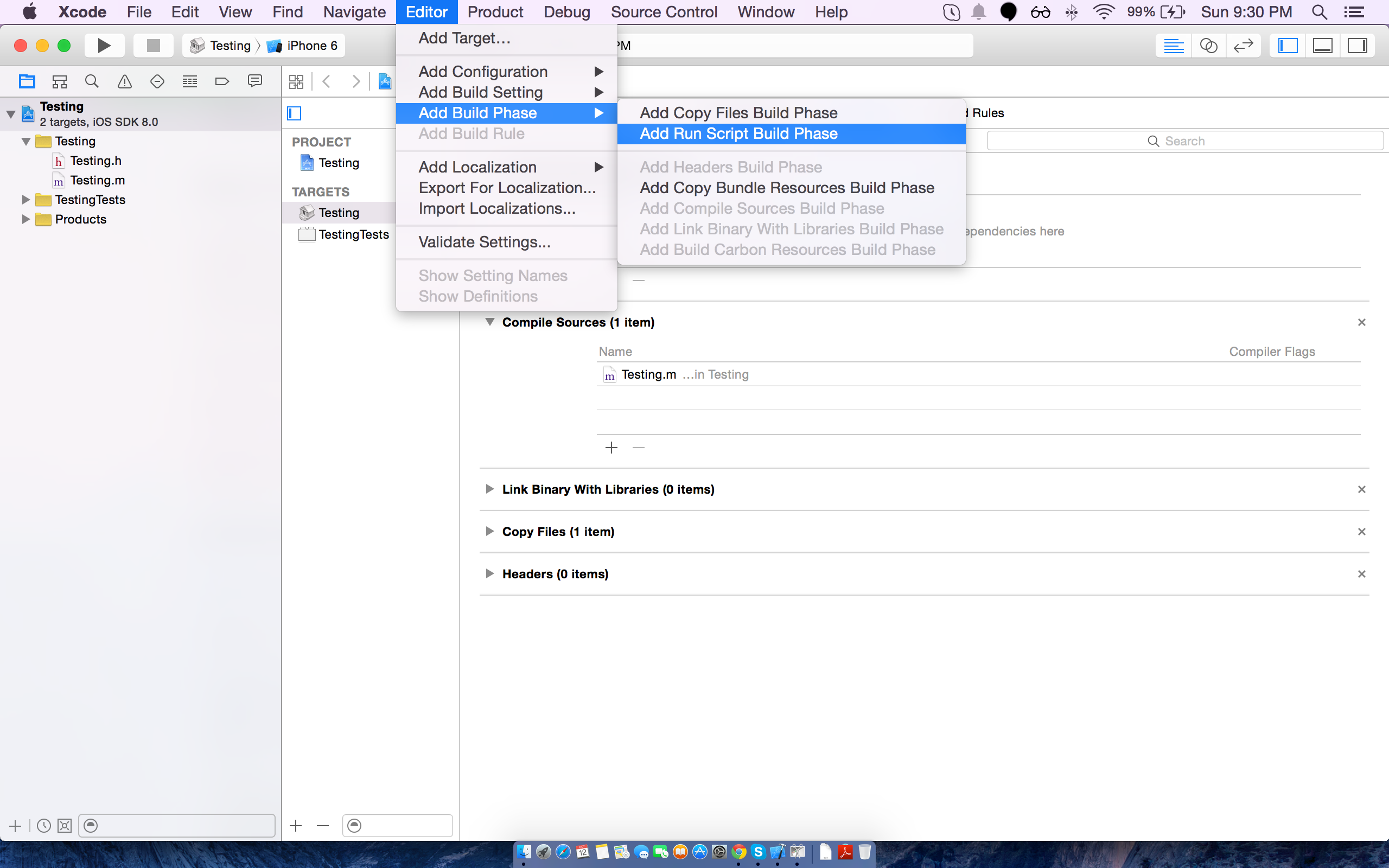The width and height of the screenshot is (1389, 868).
Task: Remove the Copy Files build phase
Action: (x=1361, y=532)
